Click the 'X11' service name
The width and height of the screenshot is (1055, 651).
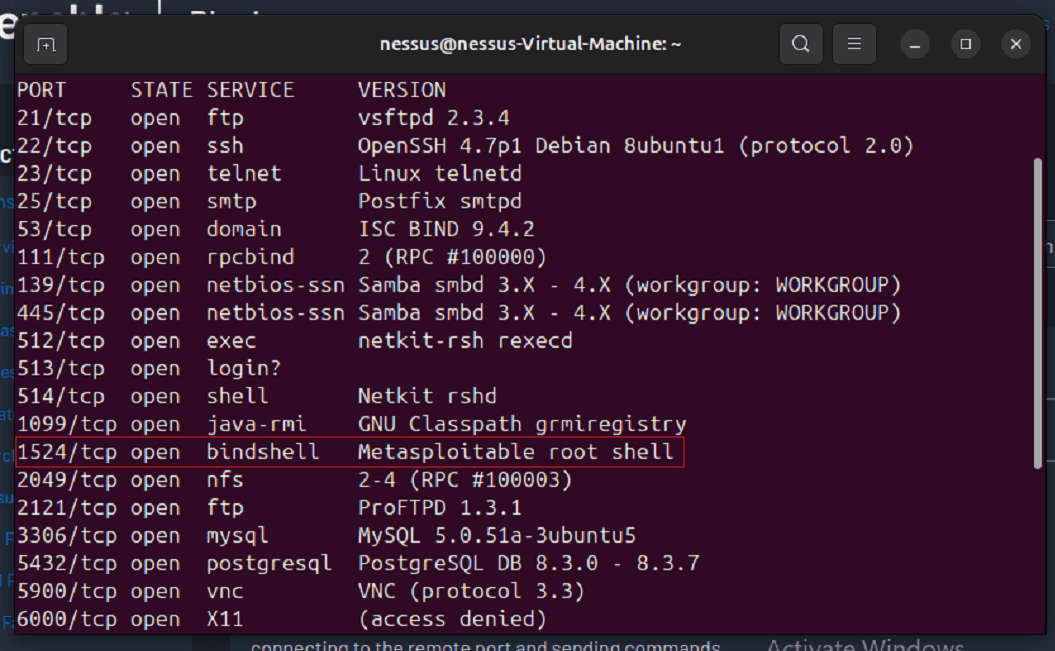point(225,619)
